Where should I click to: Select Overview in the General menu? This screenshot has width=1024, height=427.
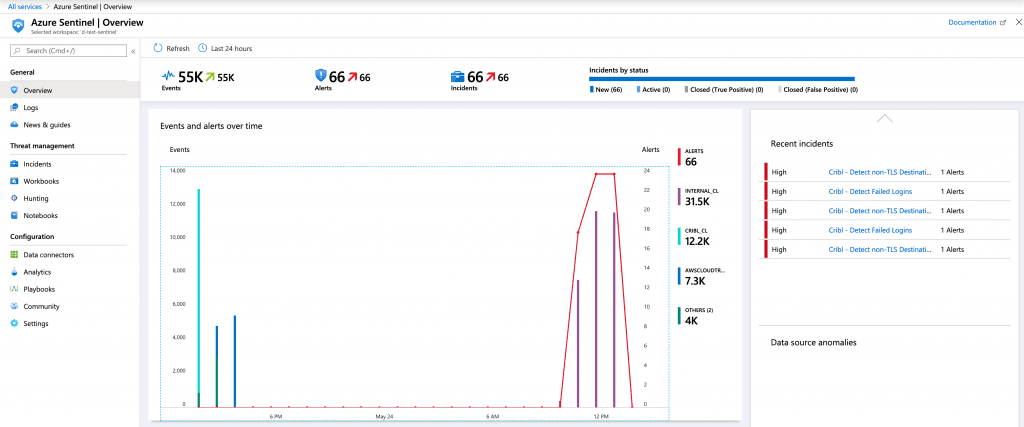pyautogui.click(x=38, y=90)
